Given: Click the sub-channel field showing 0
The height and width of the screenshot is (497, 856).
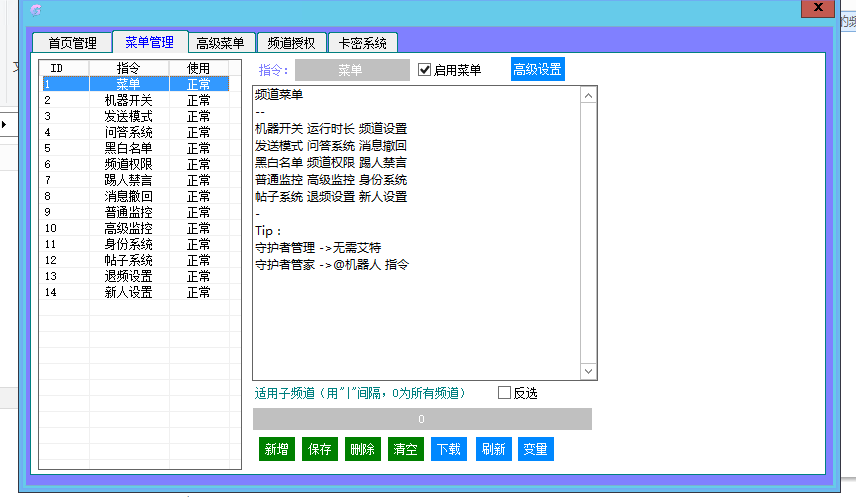Looking at the screenshot, I should click(x=422, y=419).
